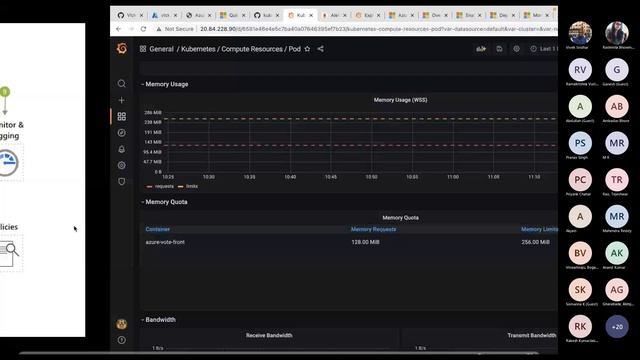
Task: Open Transmit Bandwidth panel title menu
Action: click(x=532, y=335)
